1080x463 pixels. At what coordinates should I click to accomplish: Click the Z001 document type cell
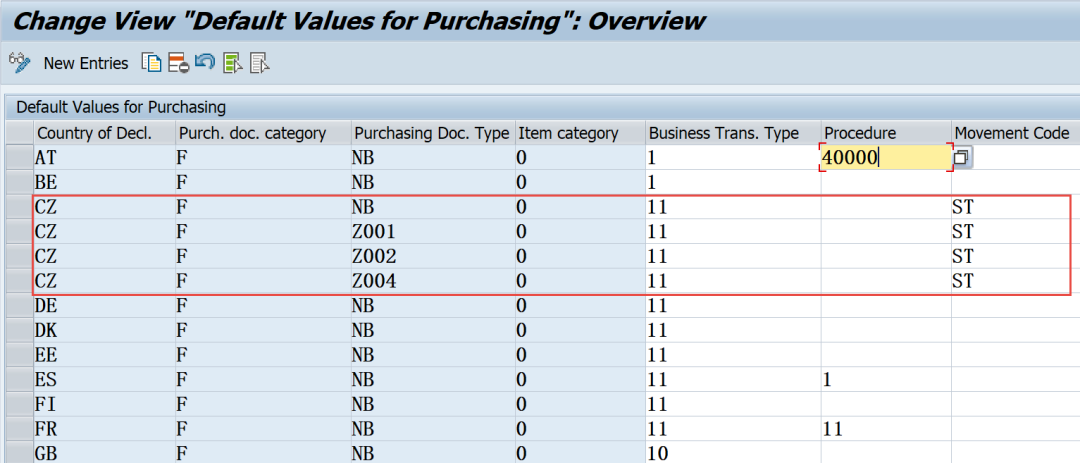[433, 232]
